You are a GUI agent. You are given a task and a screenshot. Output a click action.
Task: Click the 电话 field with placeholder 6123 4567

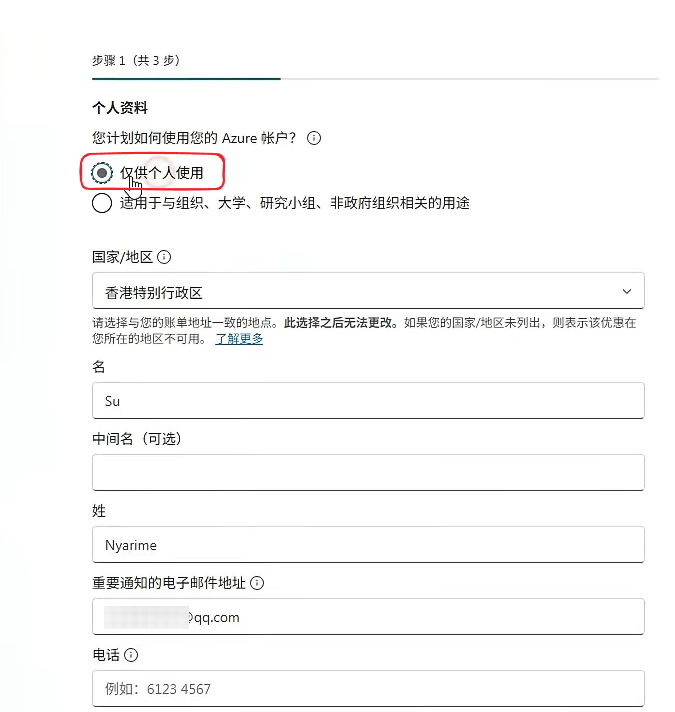367,689
